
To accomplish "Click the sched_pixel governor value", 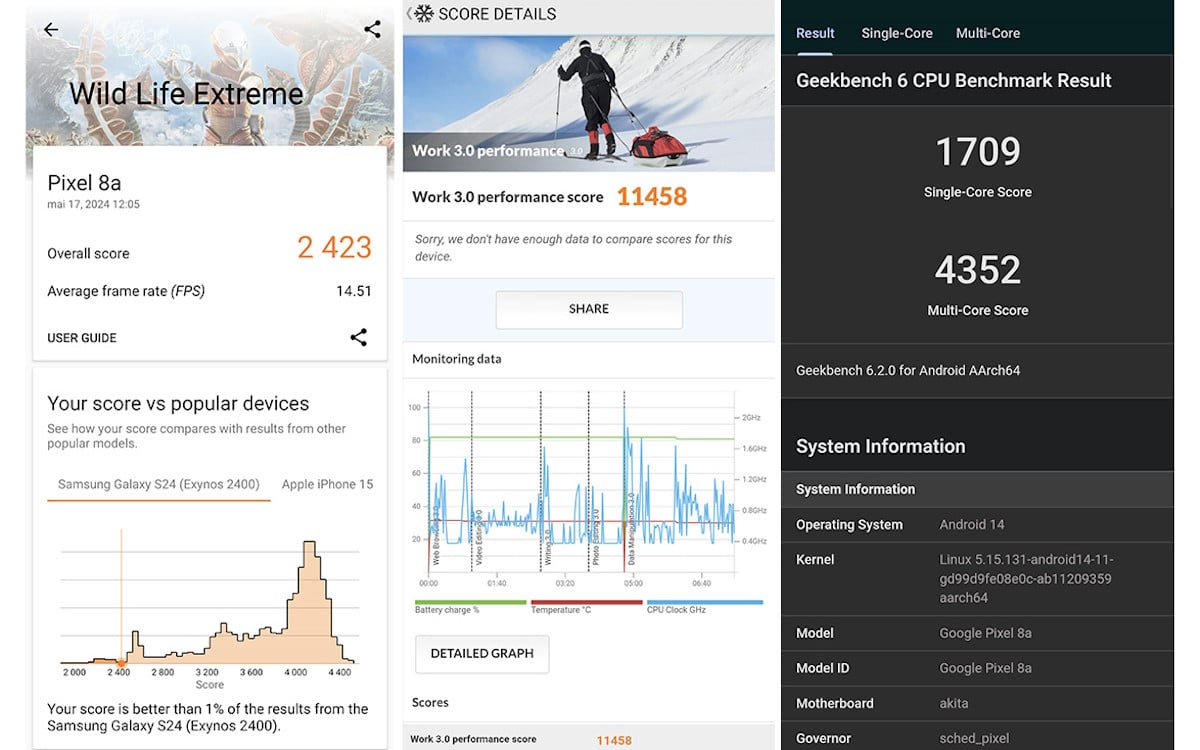I will click(974, 739).
